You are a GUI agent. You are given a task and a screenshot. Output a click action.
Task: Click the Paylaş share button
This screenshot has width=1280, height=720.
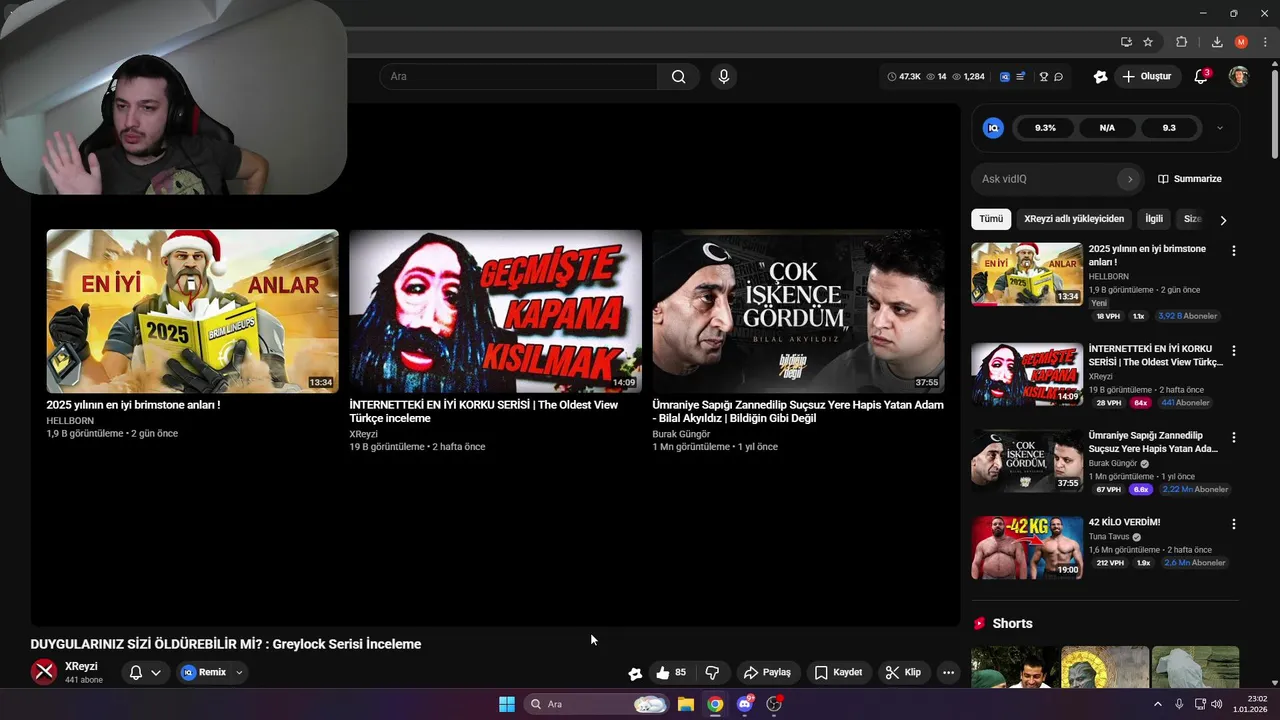[x=768, y=673]
